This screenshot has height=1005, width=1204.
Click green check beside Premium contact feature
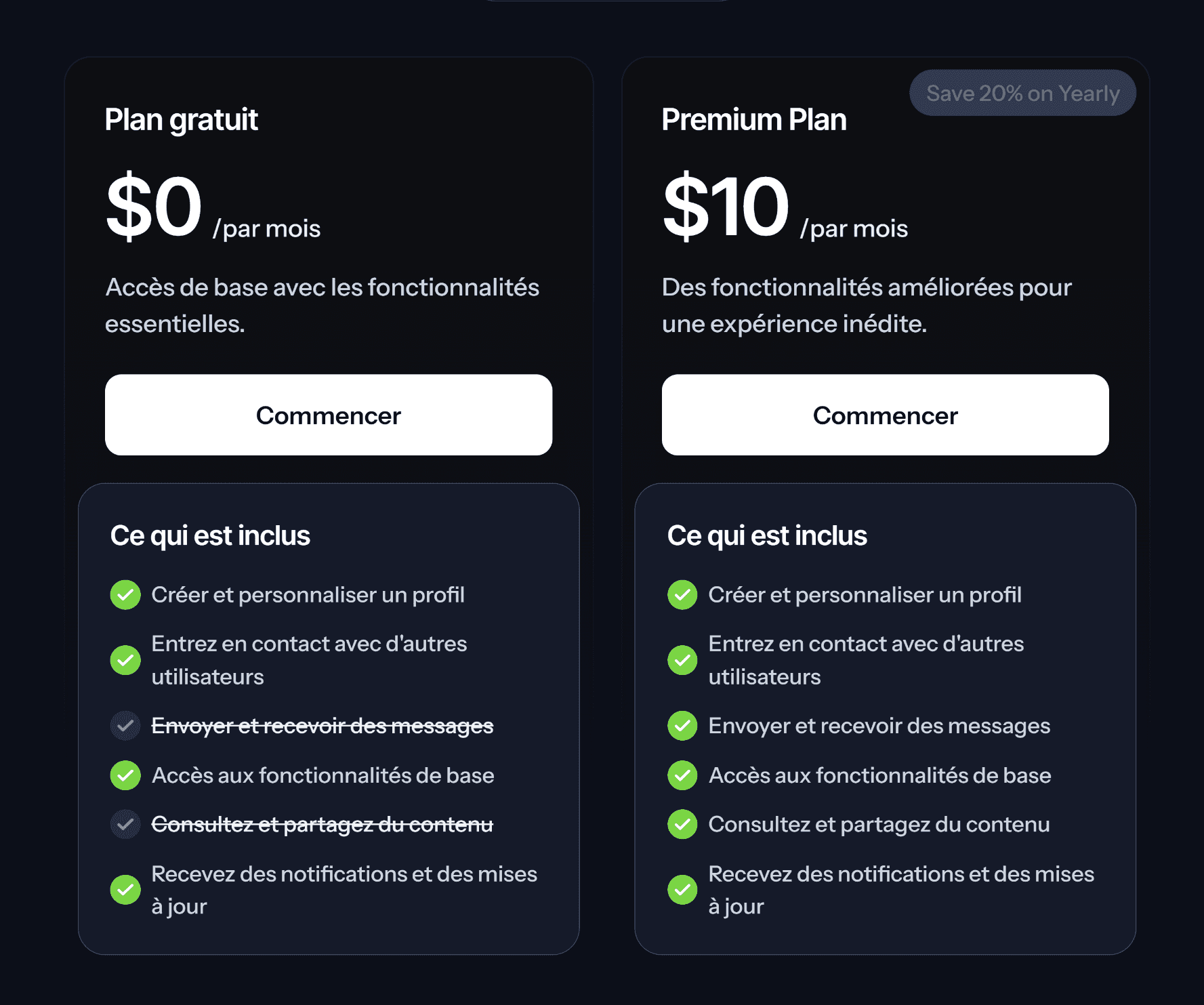(x=682, y=660)
